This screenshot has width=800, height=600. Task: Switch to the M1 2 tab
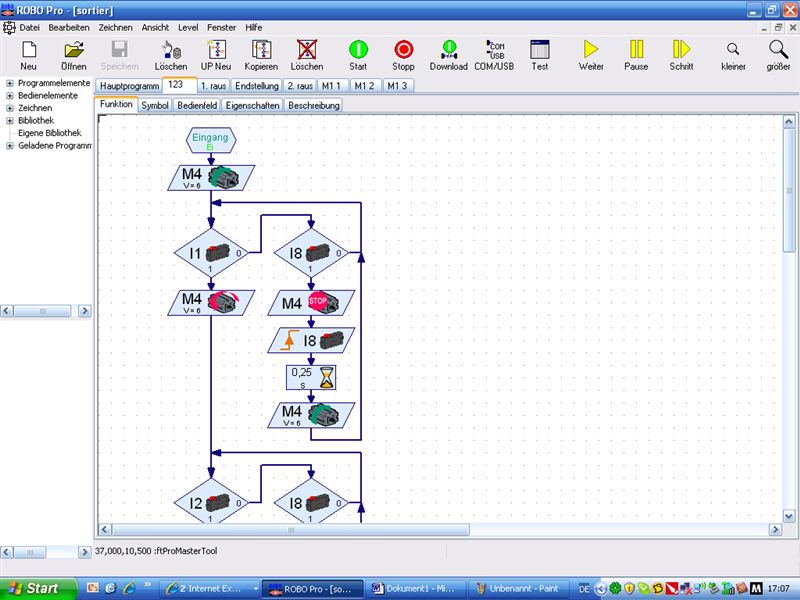click(364, 86)
